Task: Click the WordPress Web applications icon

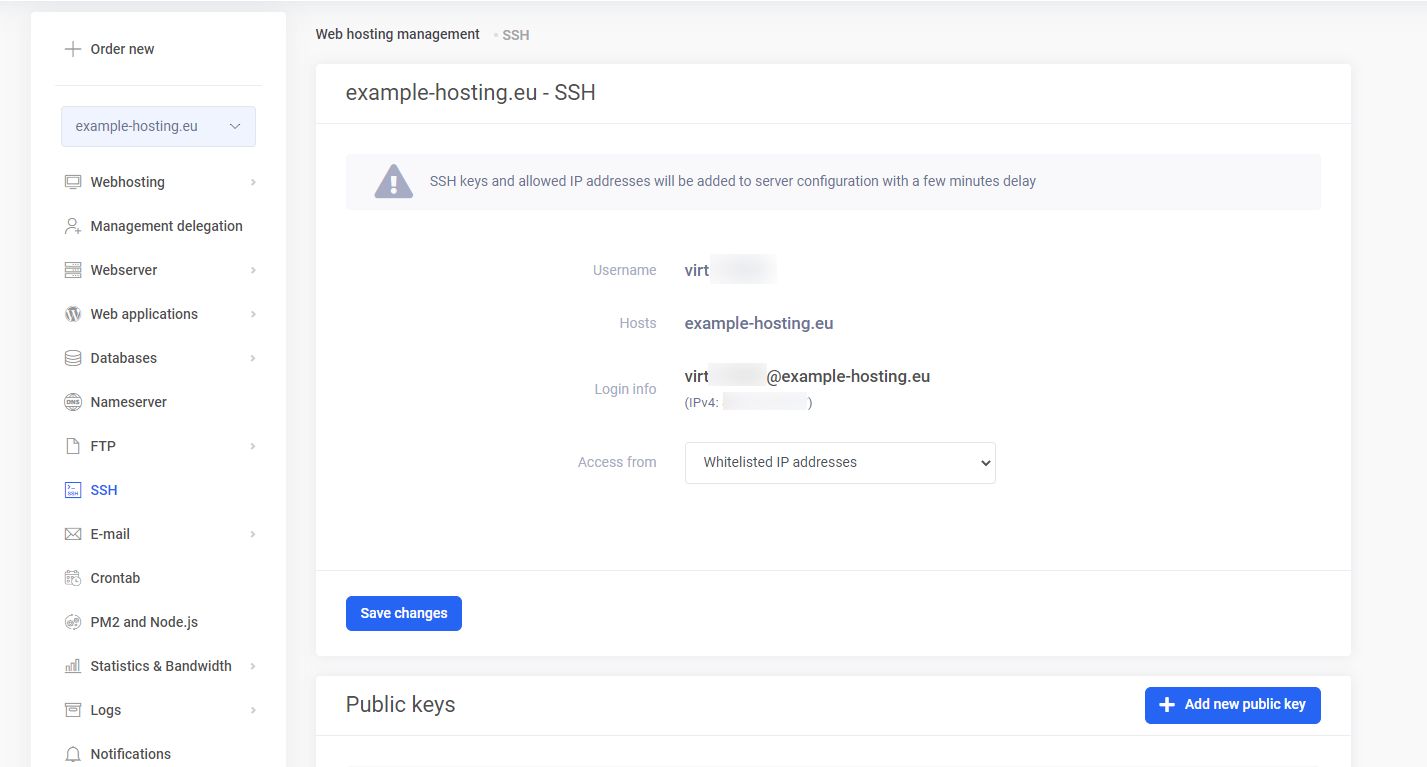Action: point(73,314)
